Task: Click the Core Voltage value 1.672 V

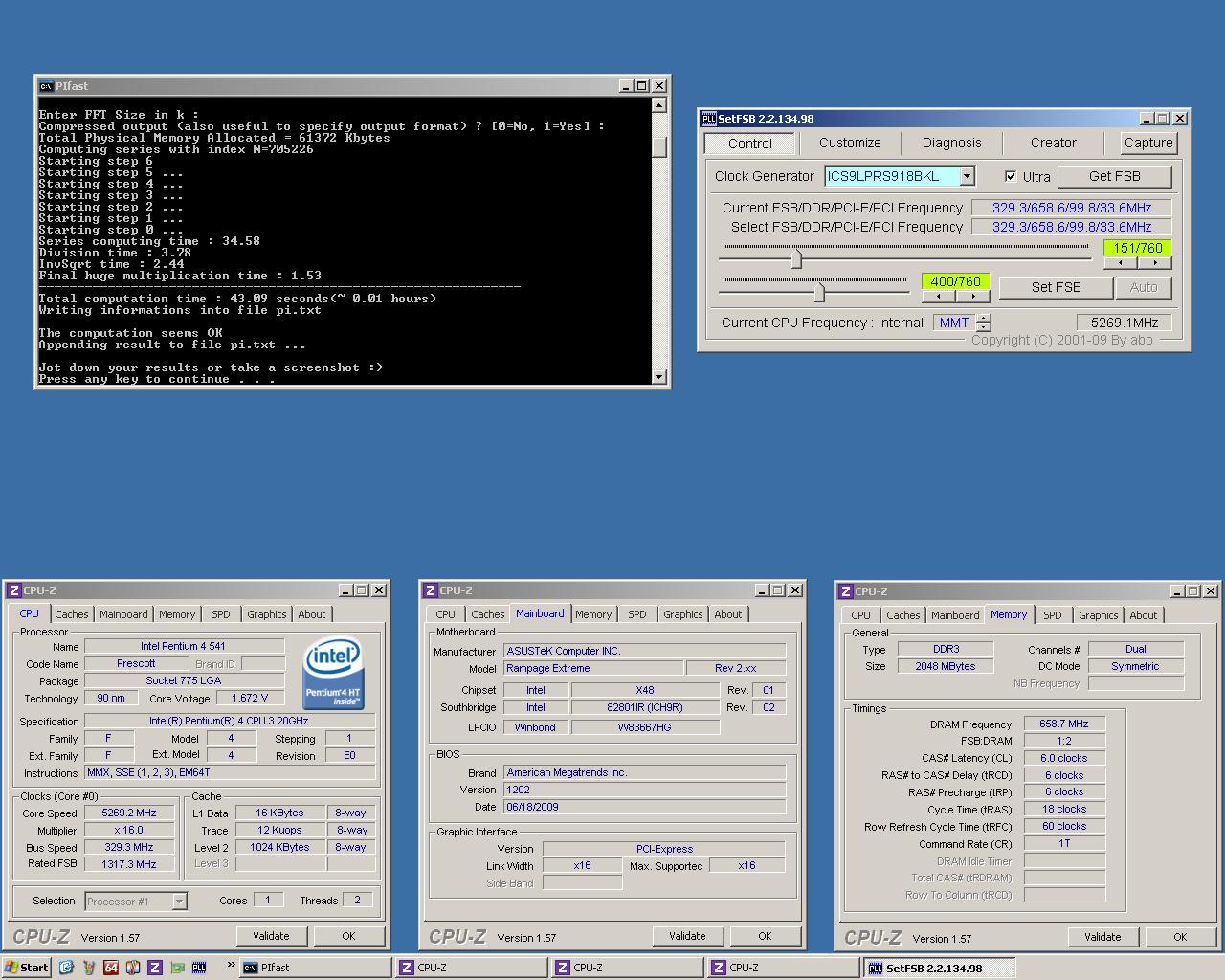Action: pyautogui.click(x=250, y=698)
